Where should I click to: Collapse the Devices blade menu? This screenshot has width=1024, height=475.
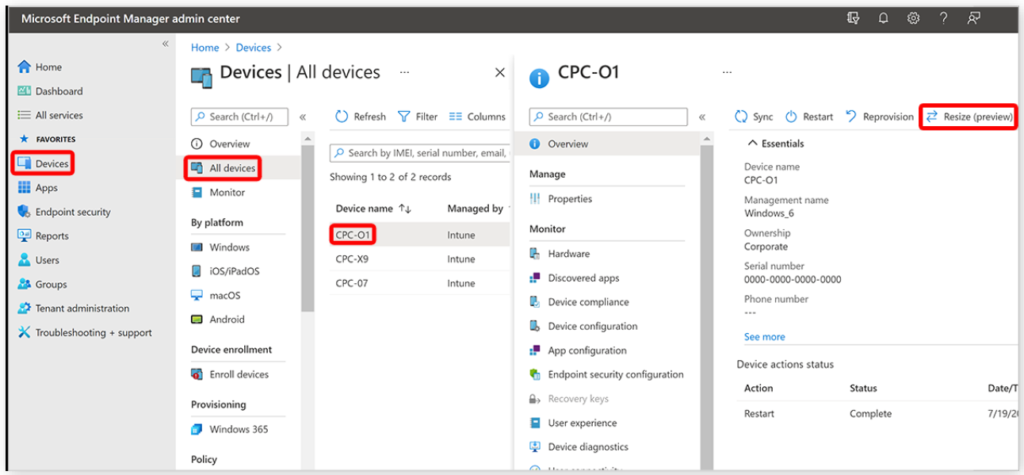302,117
